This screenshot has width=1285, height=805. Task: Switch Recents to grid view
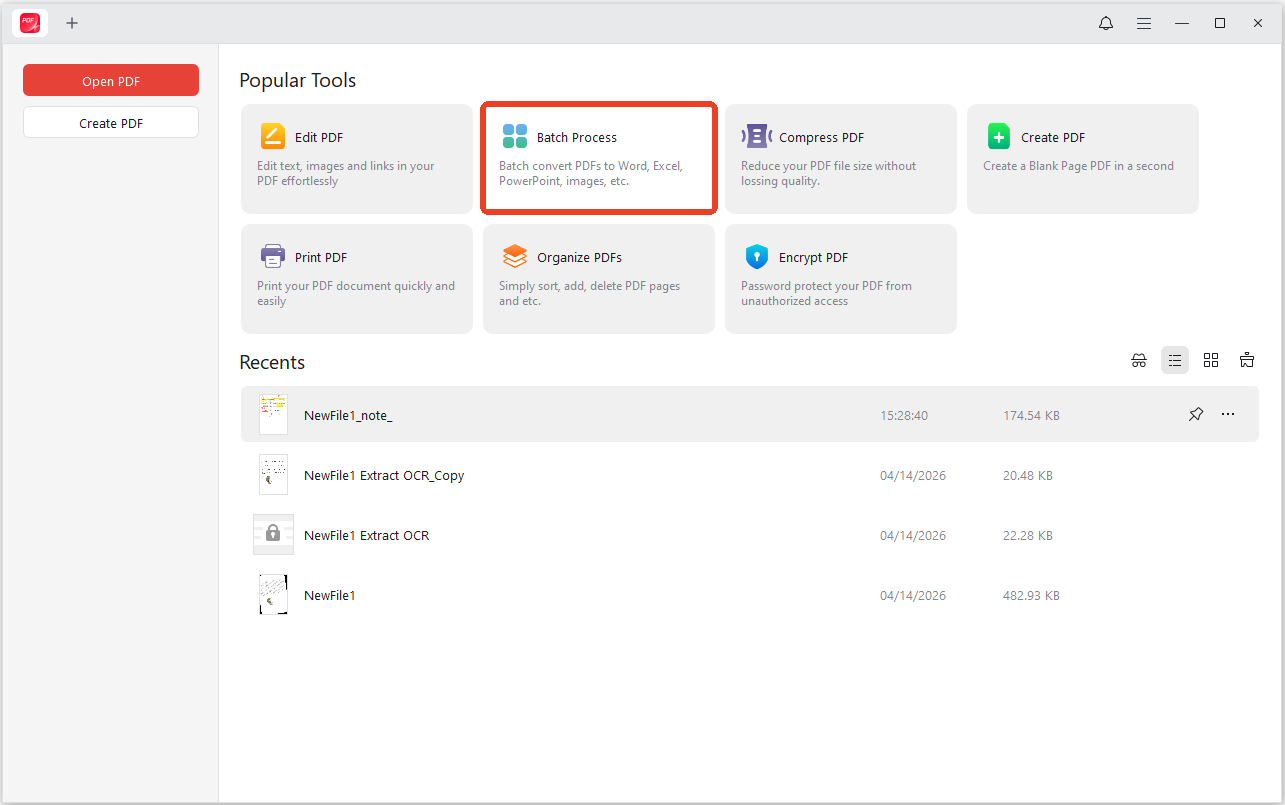click(x=1211, y=359)
